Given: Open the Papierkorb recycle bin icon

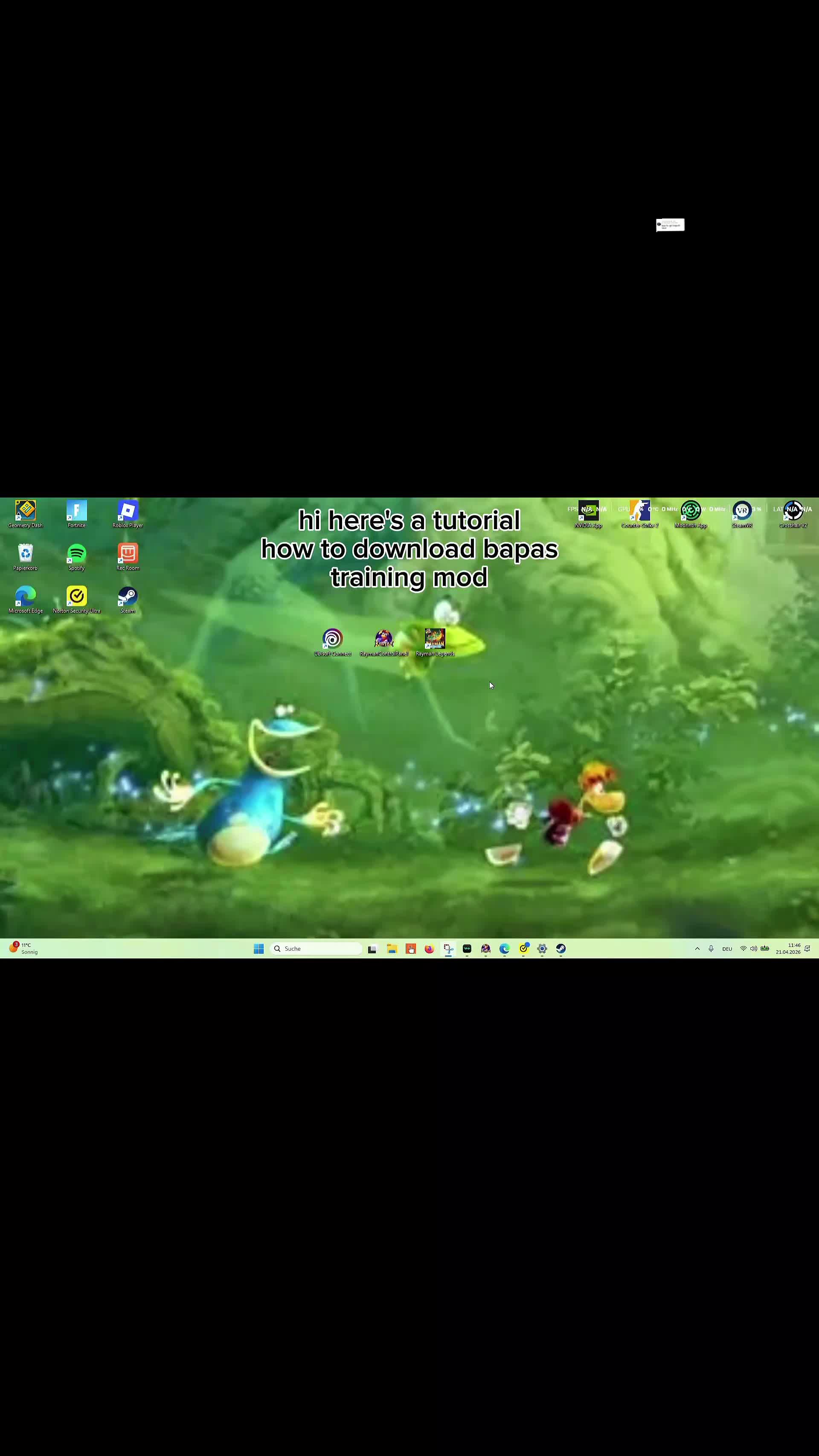Looking at the screenshot, I should (x=26, y=557).
